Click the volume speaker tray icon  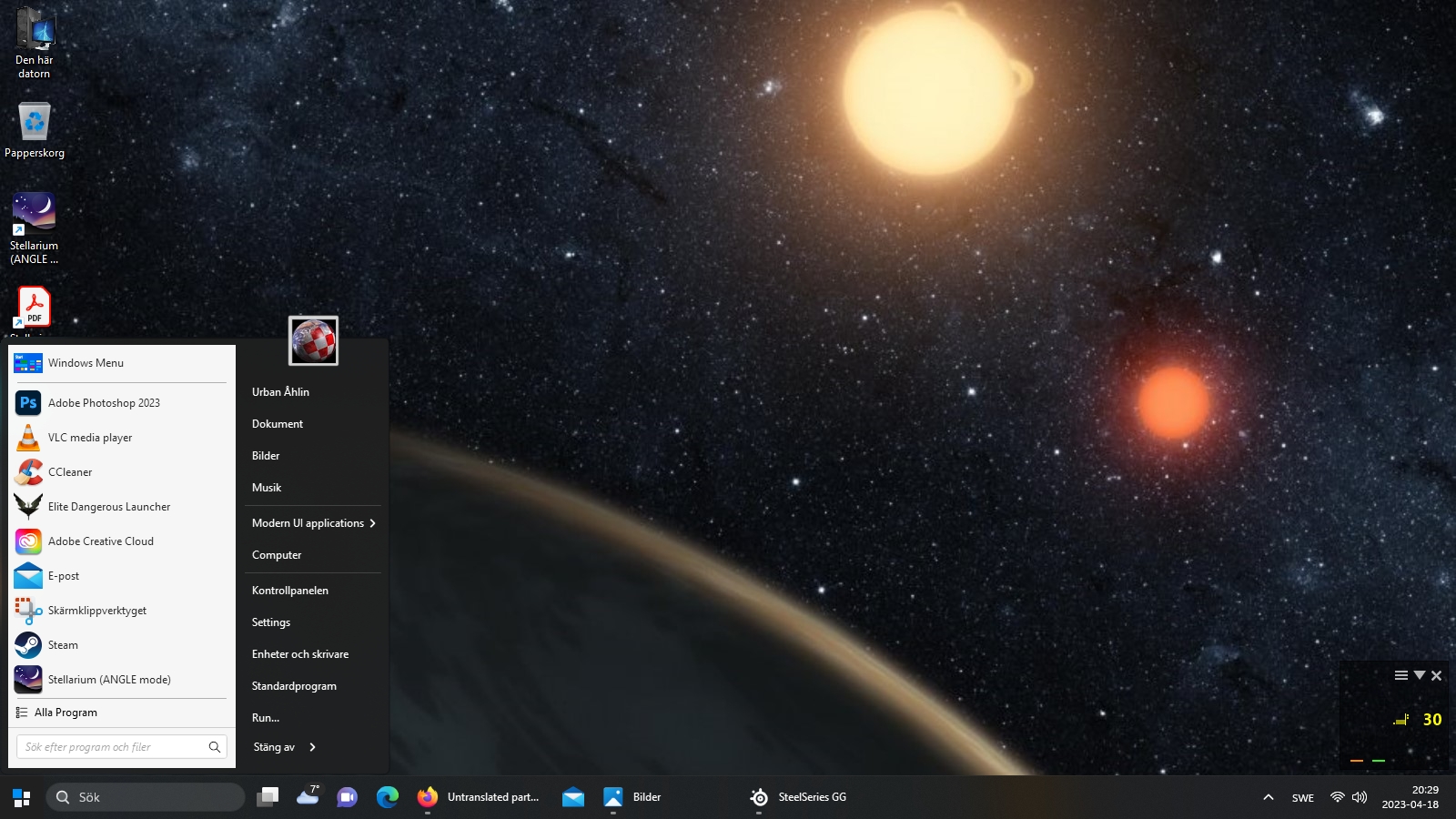click(x=1360, y=797)
